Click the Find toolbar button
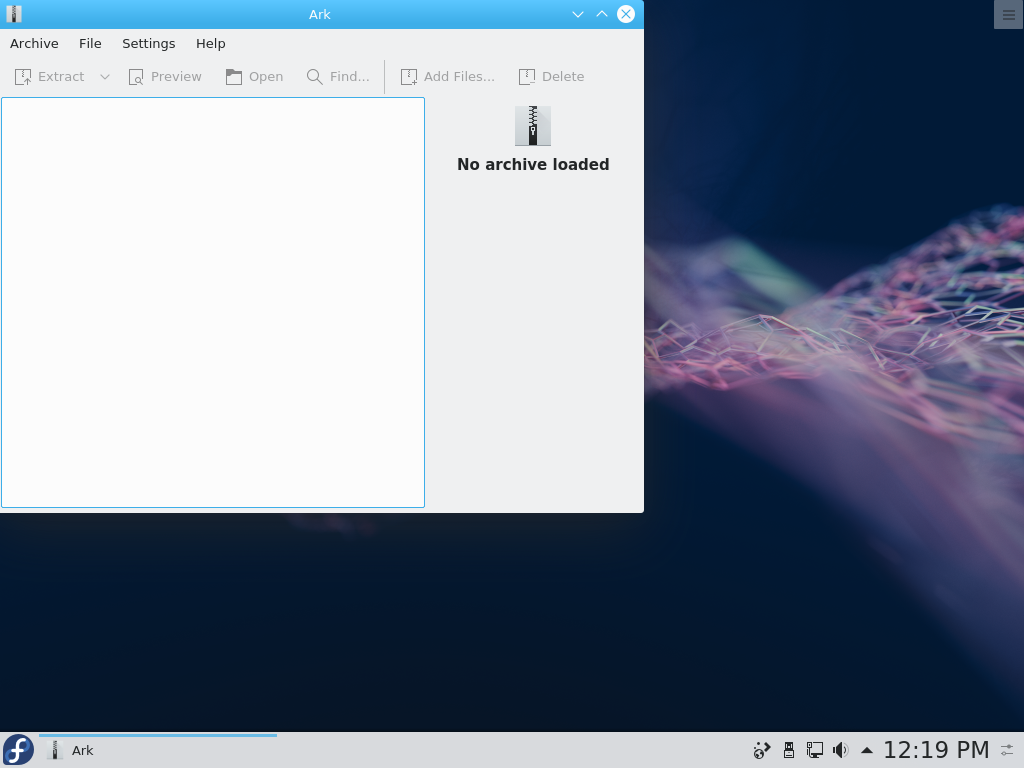Viewport: 1024px width, 768px height. [338, 77]
